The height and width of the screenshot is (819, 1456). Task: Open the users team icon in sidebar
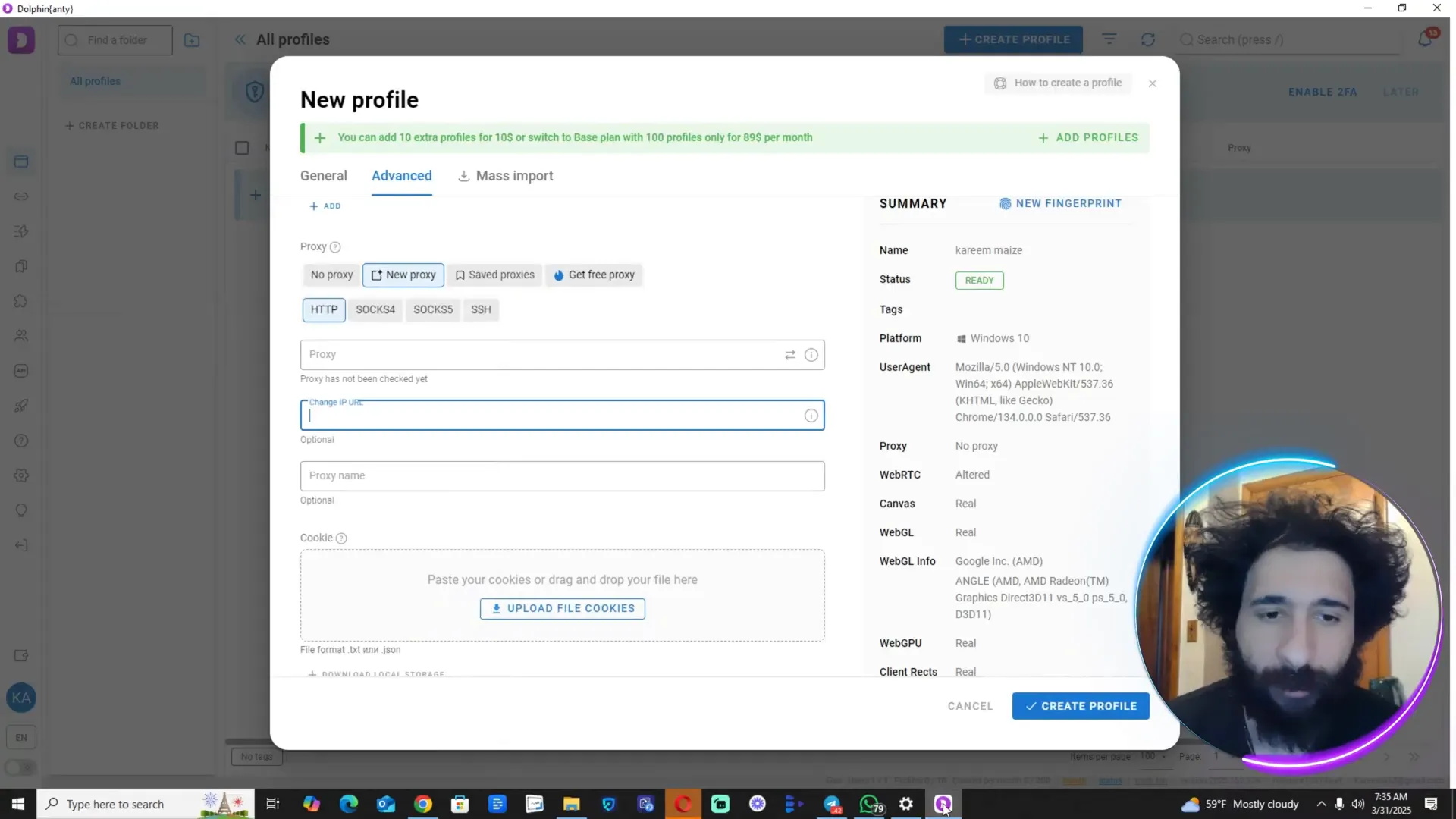21,336
